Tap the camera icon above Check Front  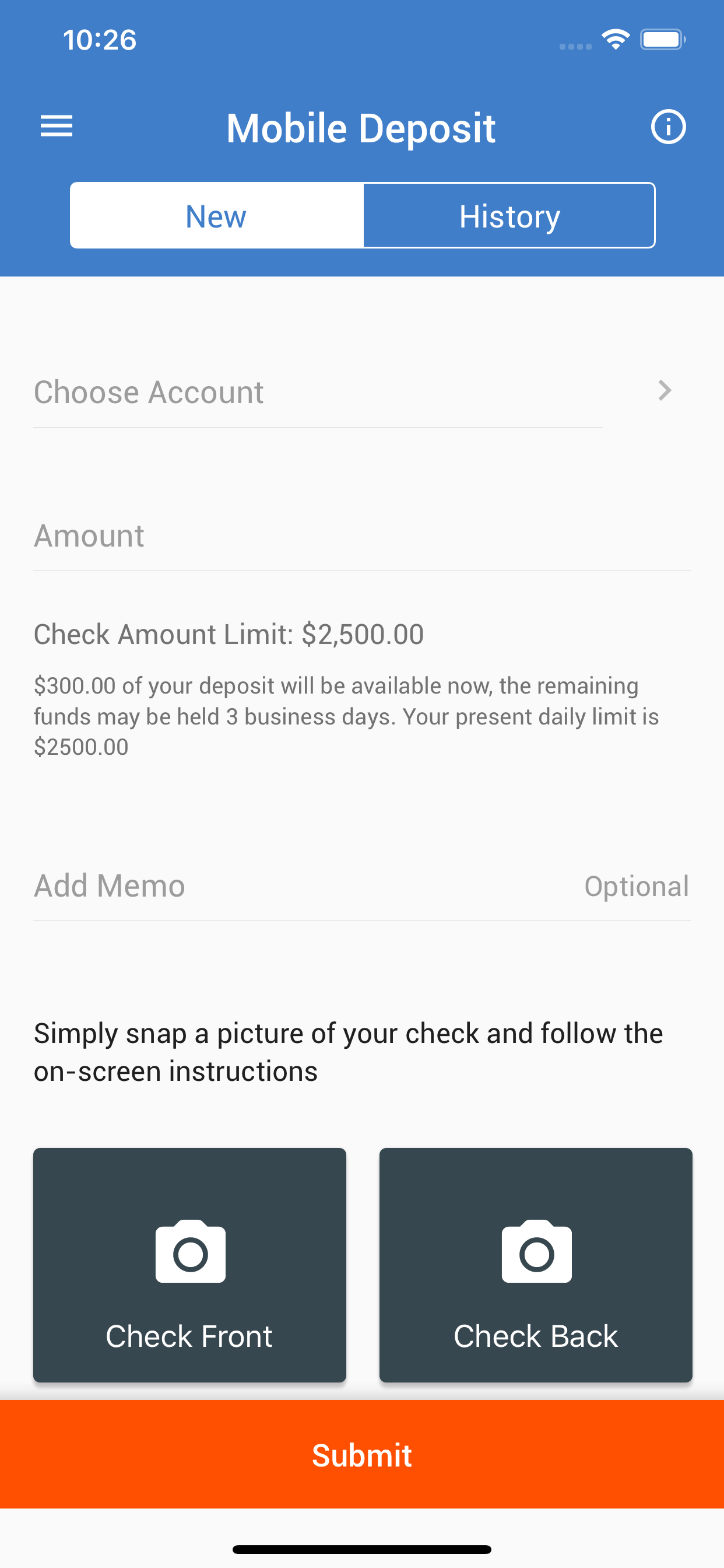click(191, 1251)
